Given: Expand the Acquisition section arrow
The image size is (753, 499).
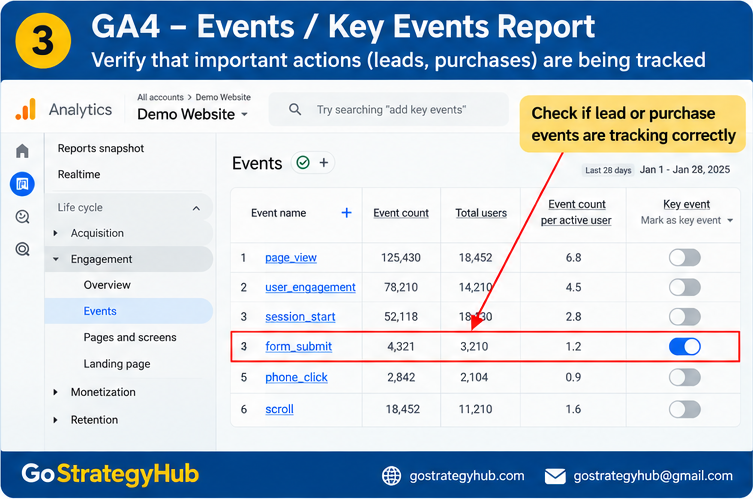Looking at the screenshot, I should coord(56,233).
